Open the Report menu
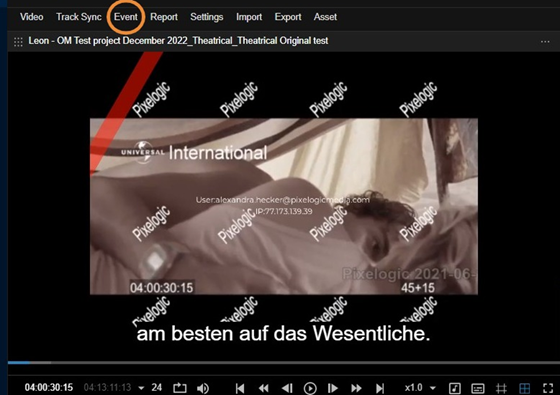Viewport: 560px width, 395px height. [x=164, y=17]
